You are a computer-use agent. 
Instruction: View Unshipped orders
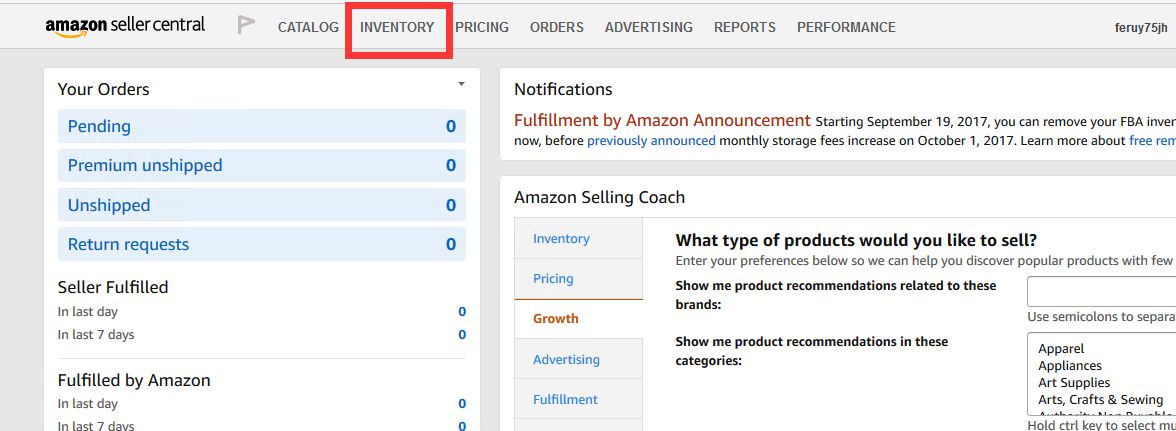(109, 205)
